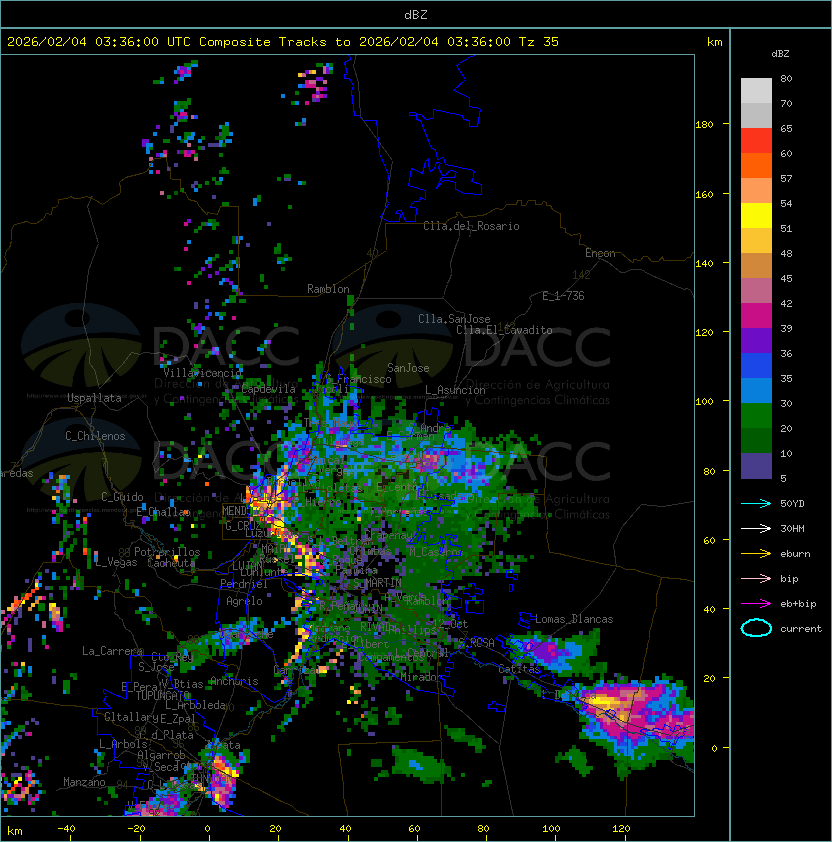Select the light blue 35 dBZ swatch
Image resolution: width=832 pixels, height=842 pixels.
756,391
